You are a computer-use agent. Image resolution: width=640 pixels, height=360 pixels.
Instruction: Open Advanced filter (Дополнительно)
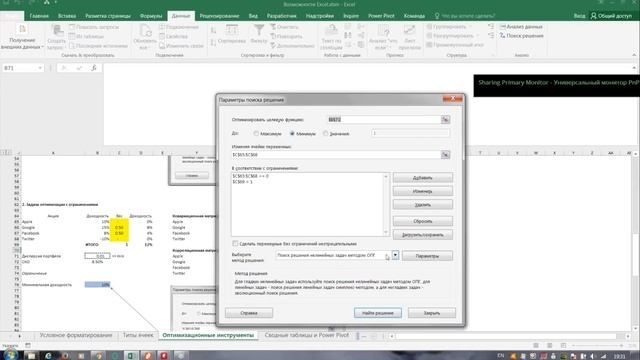click(x=292, y=46)
